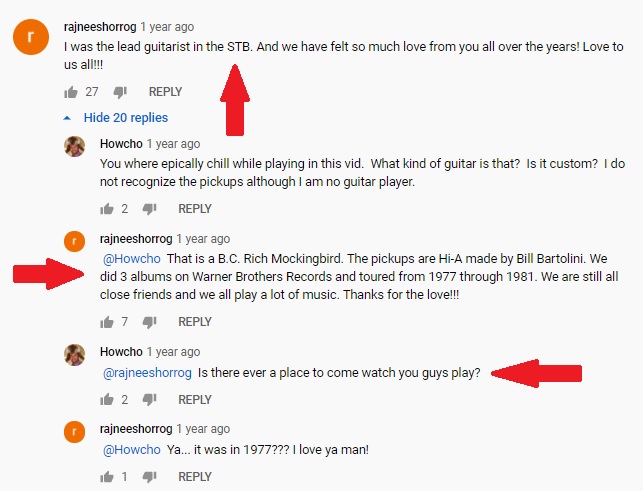Viewport: 643px width, 491px height.
Task: Click rajneeshorrog's orange avatar on top comment
Action: click(31, 38)
